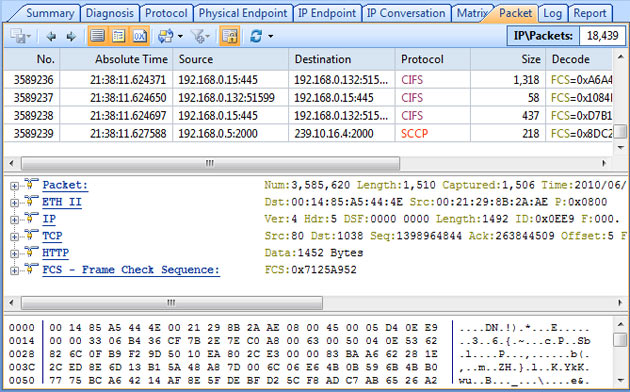This screenshot has height=392, width=630.
Task: Toggle the auto-scroll lock button
Action: coord(229,36)
